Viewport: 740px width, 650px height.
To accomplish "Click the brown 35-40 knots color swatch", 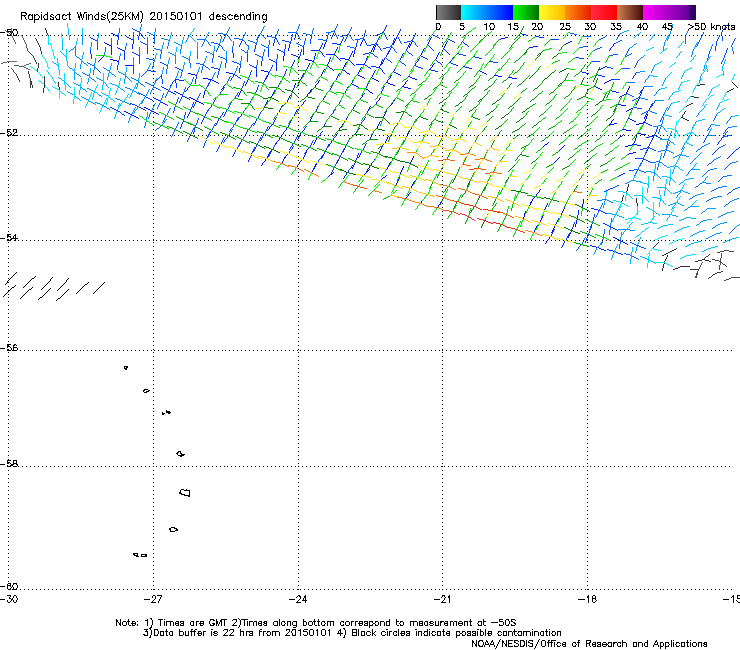I will [630, 12].
